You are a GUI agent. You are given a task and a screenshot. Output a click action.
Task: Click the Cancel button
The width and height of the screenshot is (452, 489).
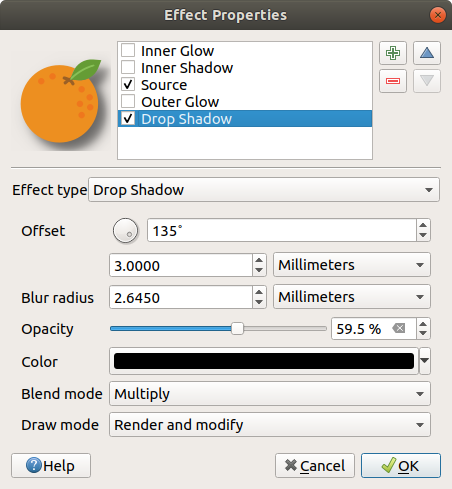[x=315, y=465]
